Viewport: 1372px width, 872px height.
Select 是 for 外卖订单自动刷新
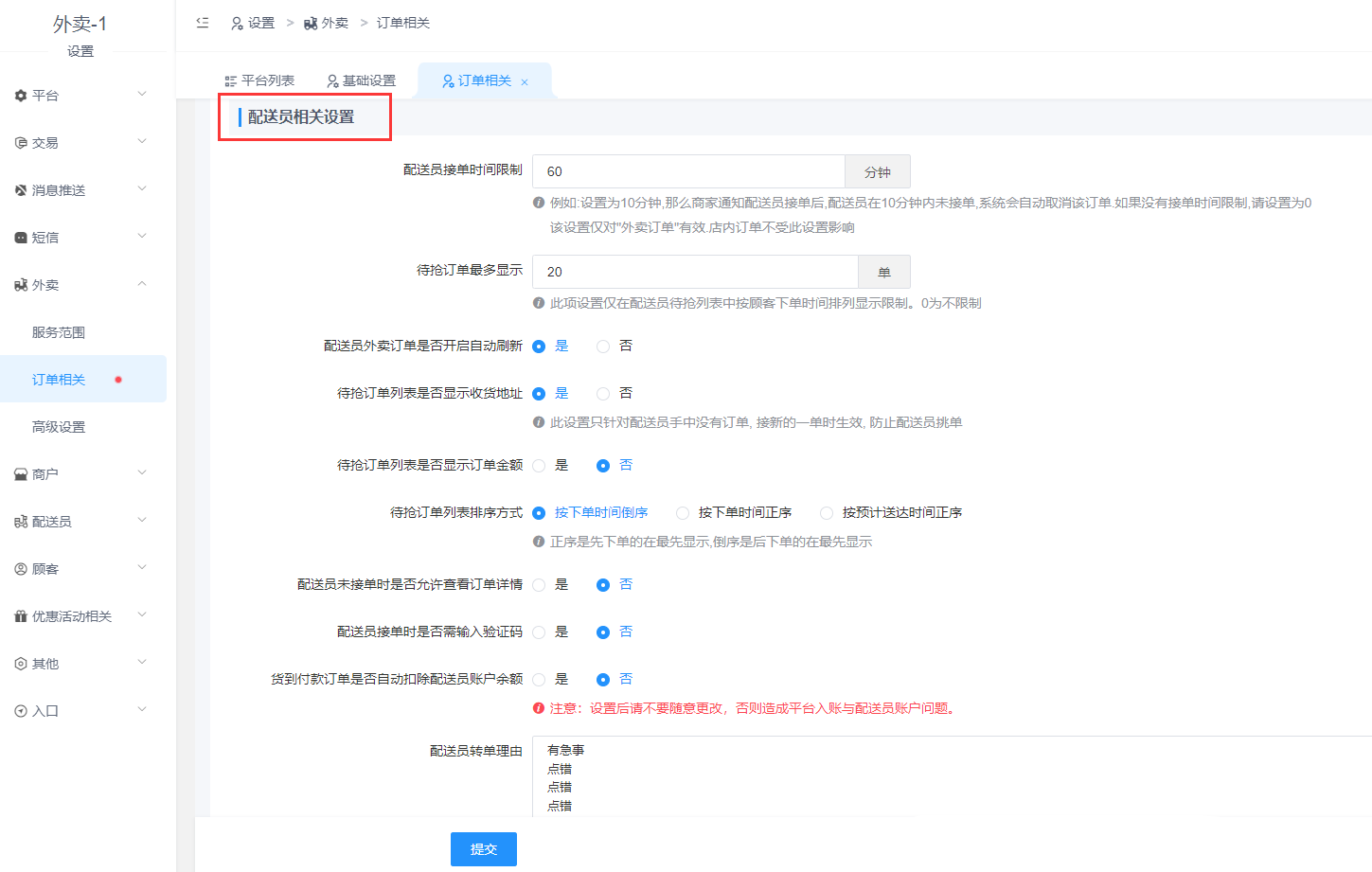539,347
